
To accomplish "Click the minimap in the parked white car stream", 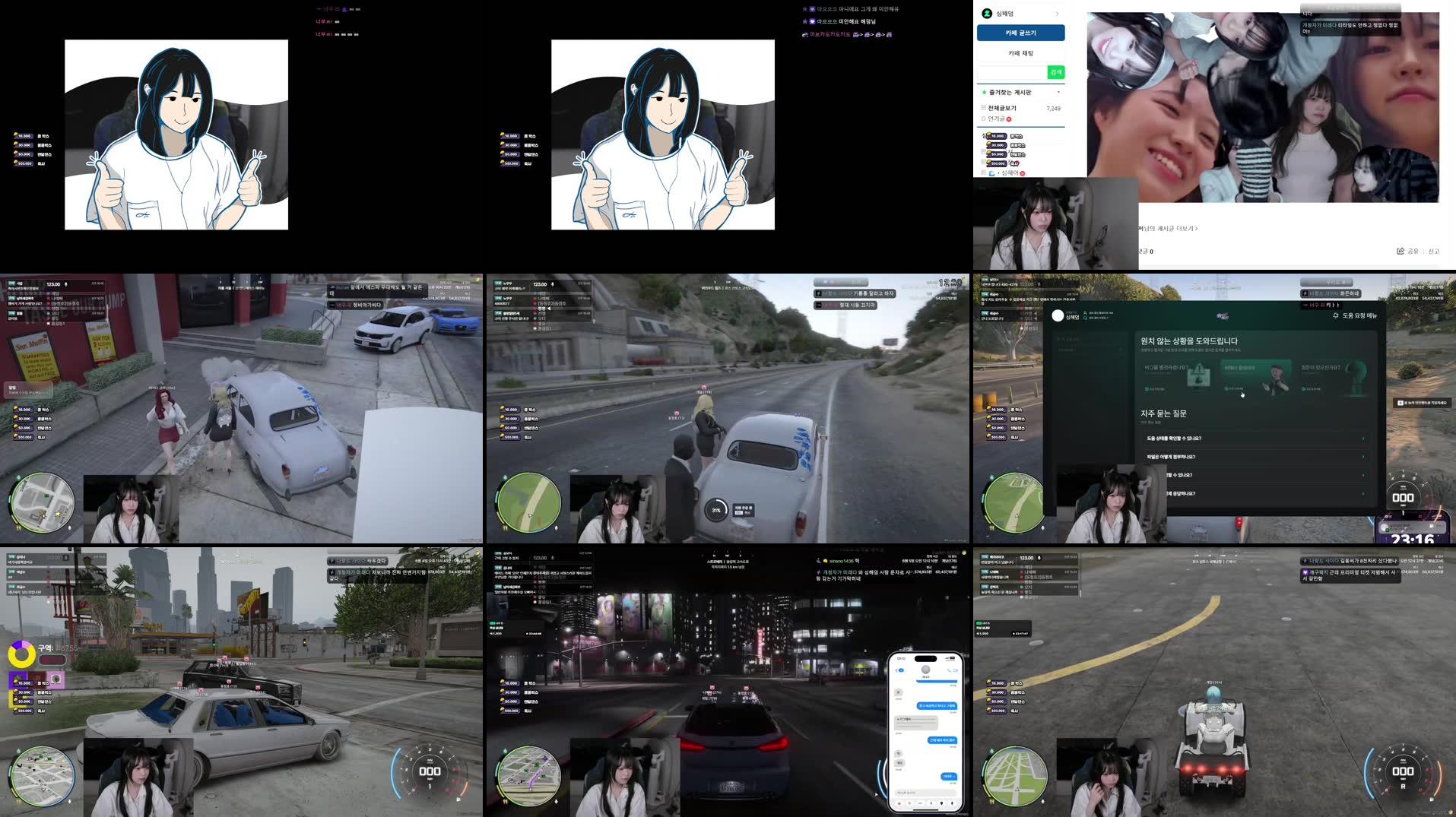I will [43, 502].
